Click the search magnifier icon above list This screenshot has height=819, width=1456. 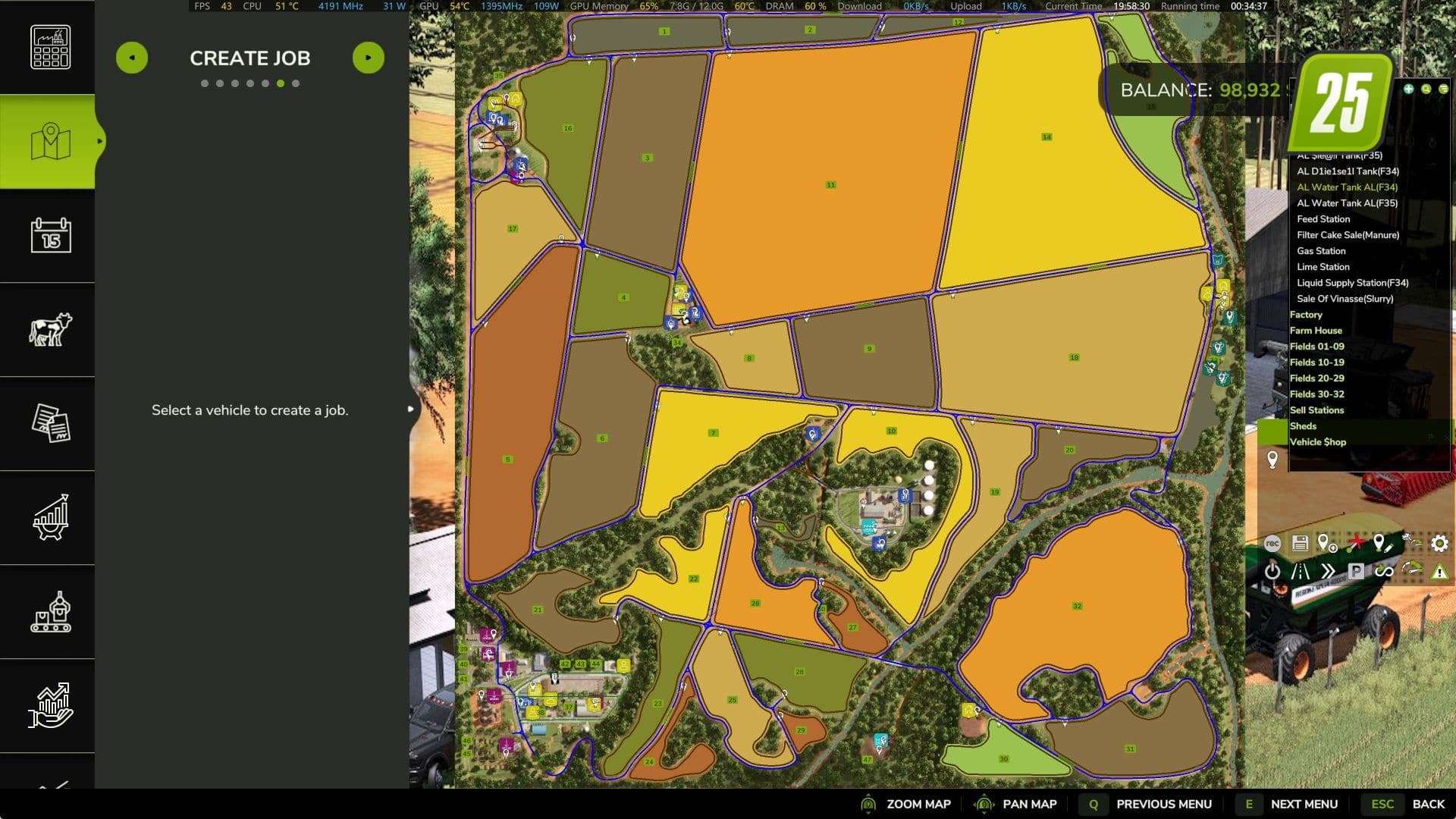[x=1426, y=89]
